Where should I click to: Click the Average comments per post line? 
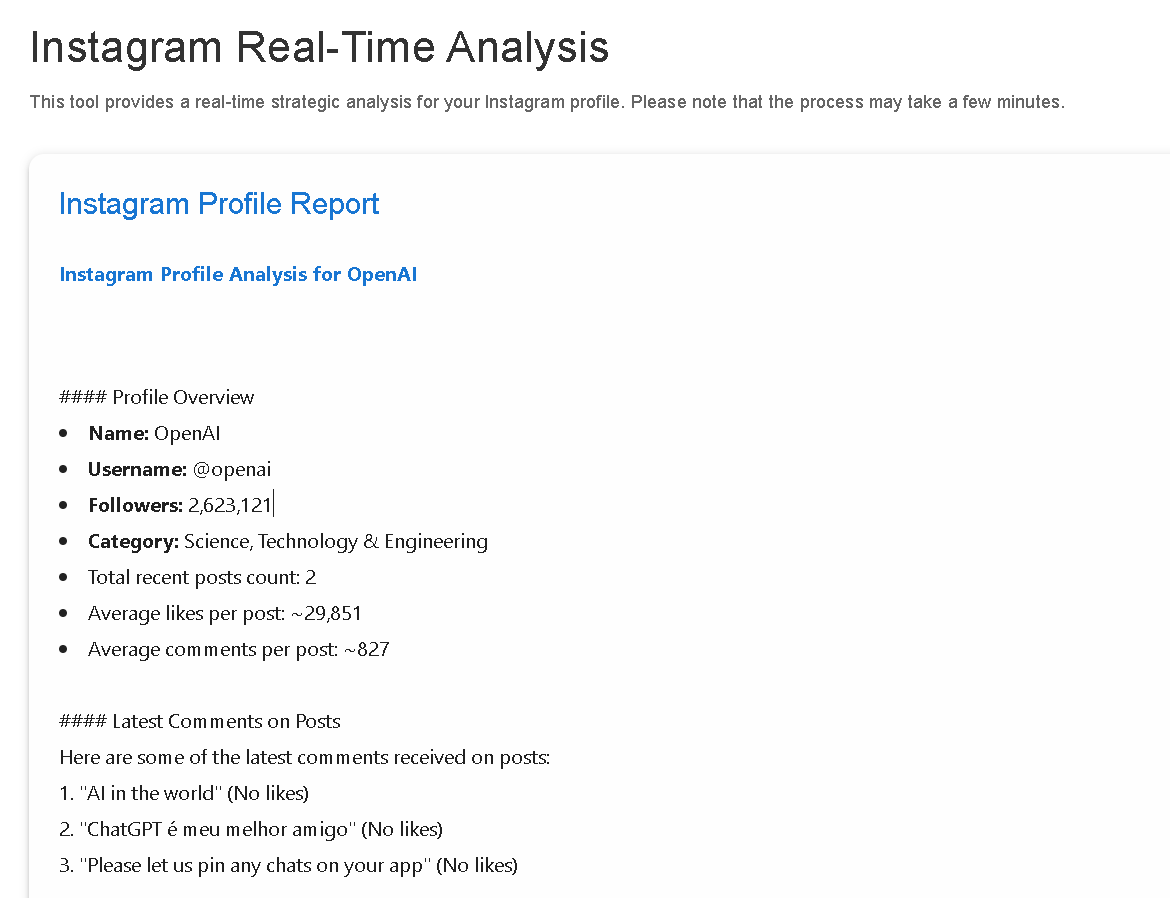[x=239, y=649]
